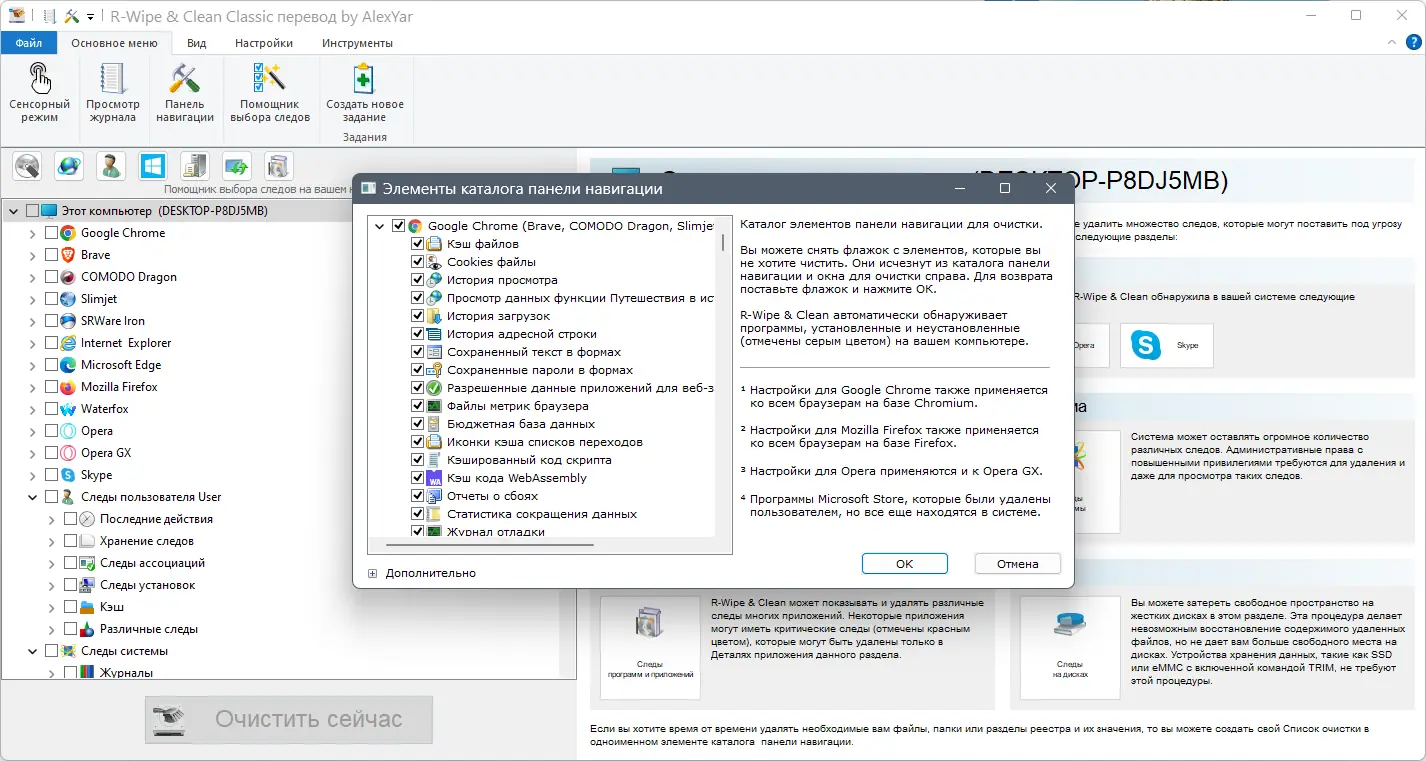Switch to the Основное меню tab
Viewport: 1426px width, 761px height.
(x=114, y=43)
